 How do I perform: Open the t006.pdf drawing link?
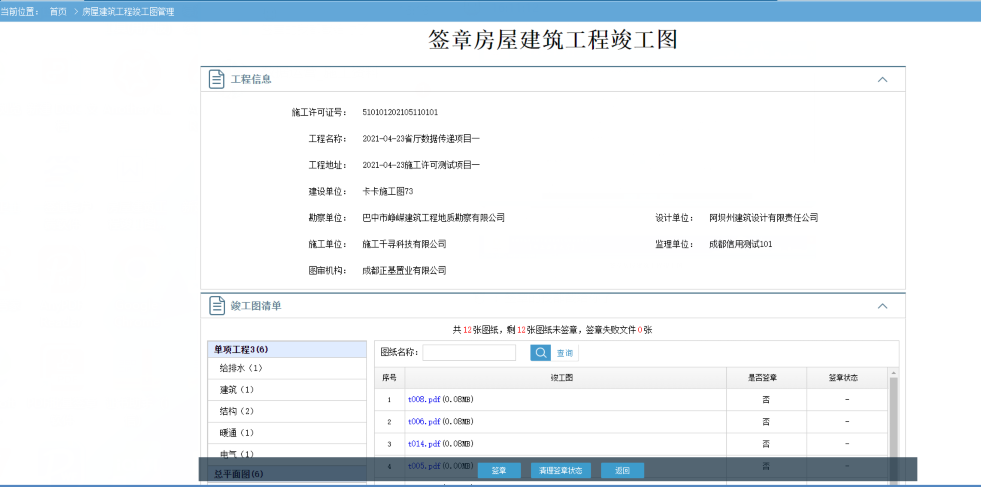coord(424,422)
